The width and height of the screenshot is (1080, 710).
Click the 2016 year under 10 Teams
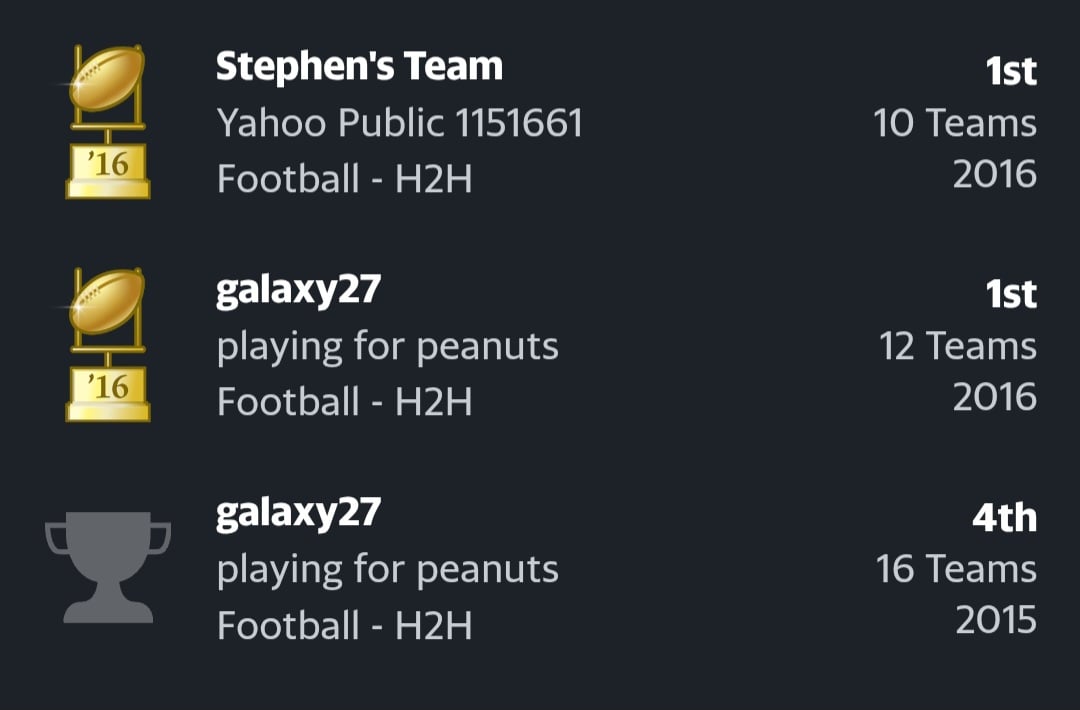(x=995, y=174)
